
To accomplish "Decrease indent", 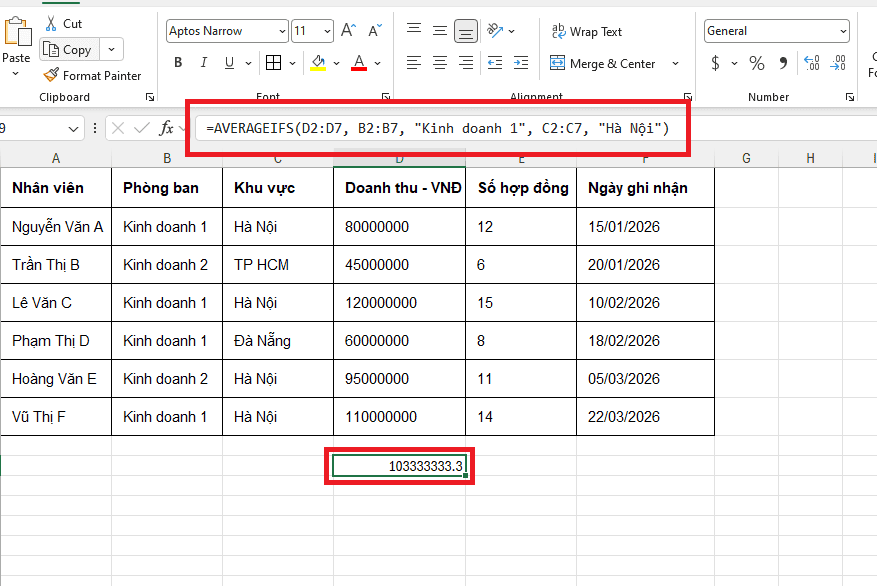I will click(495, 63).
